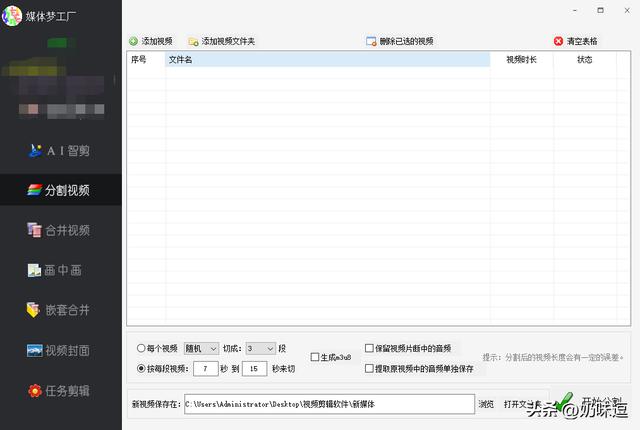Go to 嵌套合并 in the sidebar
The width and height of the screenshot is (640, 430).
[60, 310]
